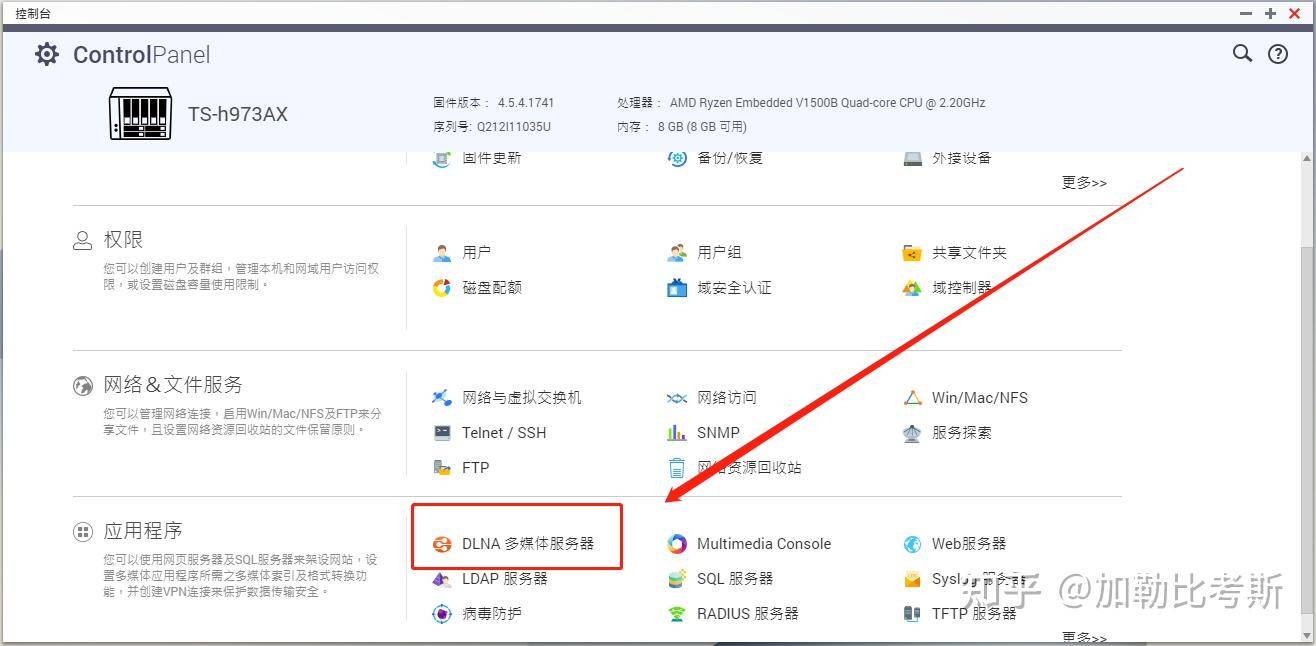This screenshot has width=1316, height=646.
Task: Click the 应用程序 section grid icon
Action: [83, 532]
